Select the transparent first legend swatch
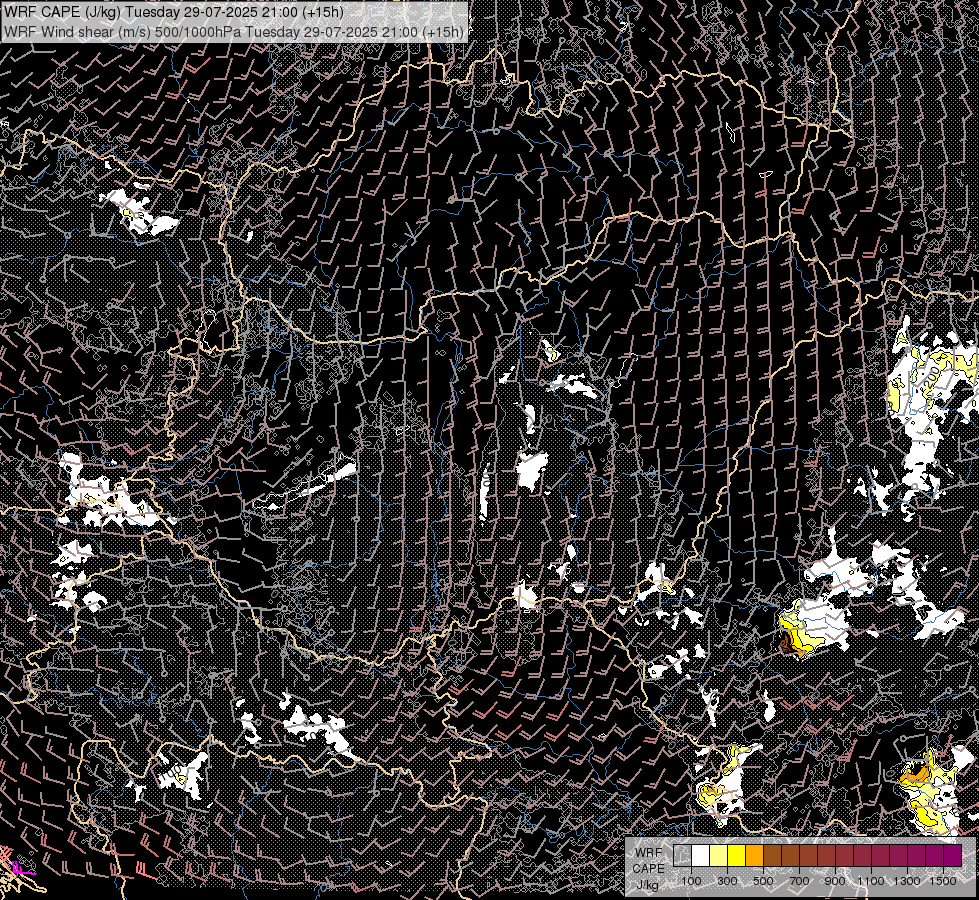This screenshot has width=979, height=900. click(x=682, y=855)
